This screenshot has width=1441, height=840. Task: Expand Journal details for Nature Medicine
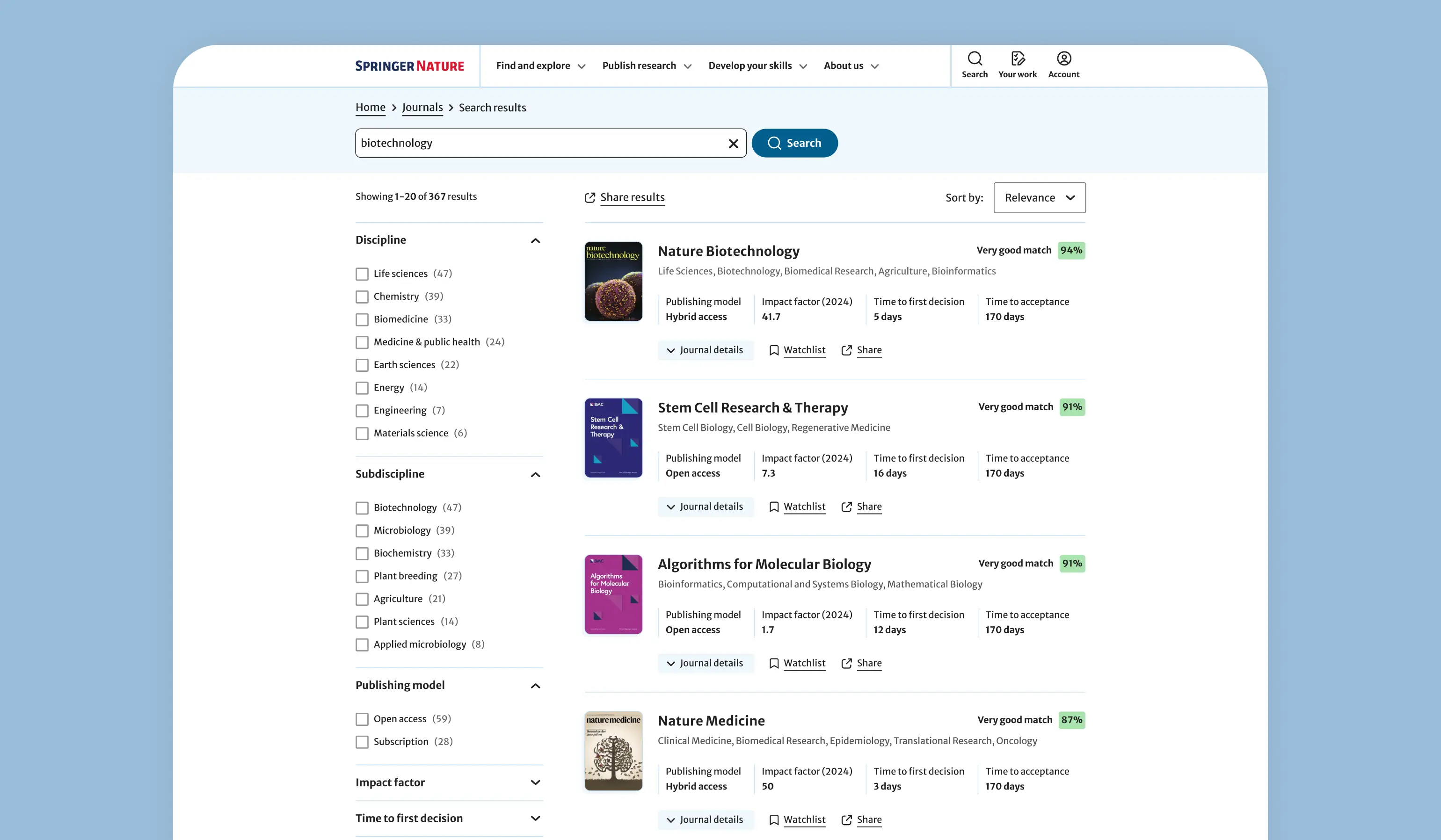[706, 819]
